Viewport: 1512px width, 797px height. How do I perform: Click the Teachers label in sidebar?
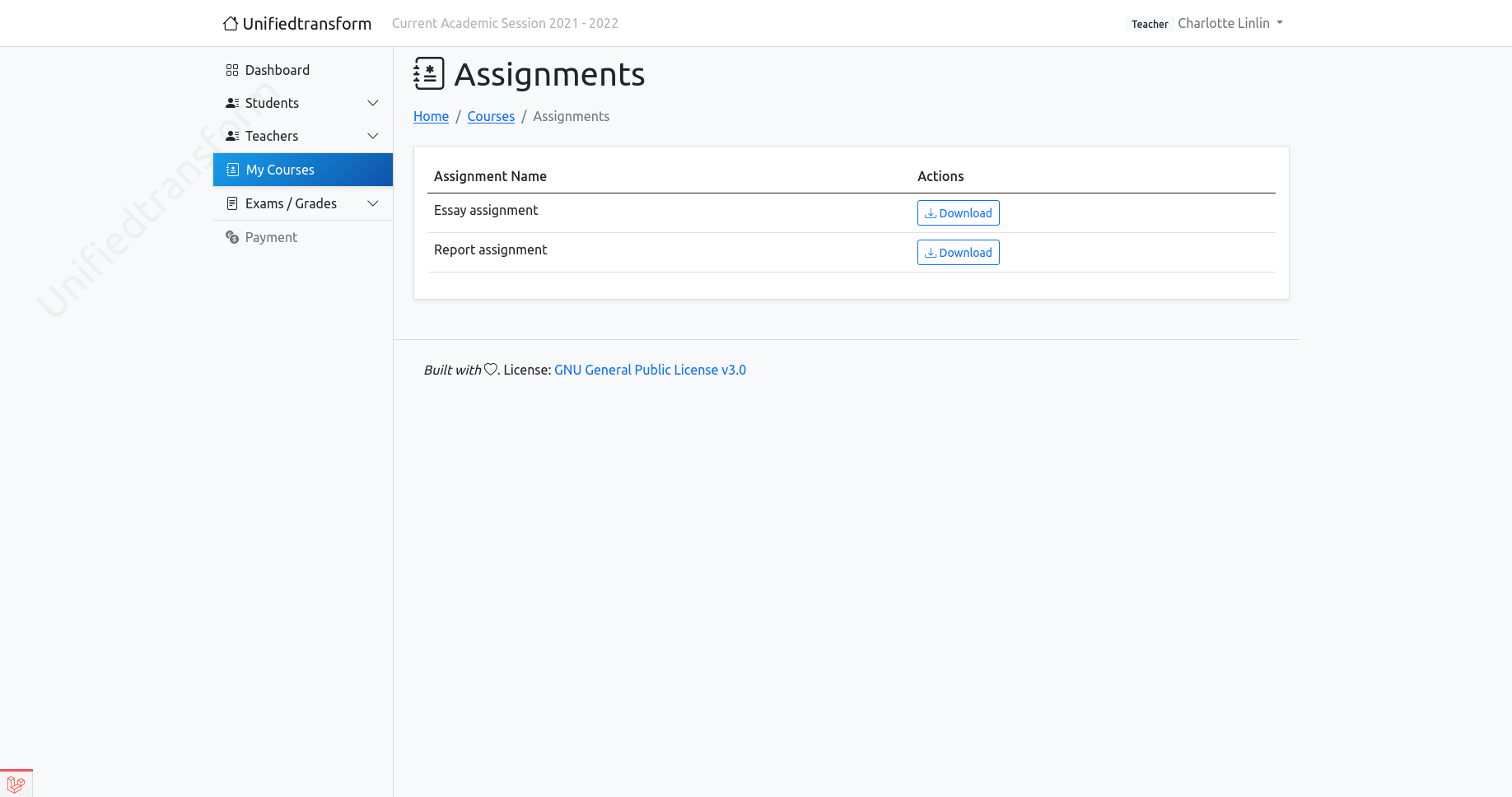(x=272, y=136)
